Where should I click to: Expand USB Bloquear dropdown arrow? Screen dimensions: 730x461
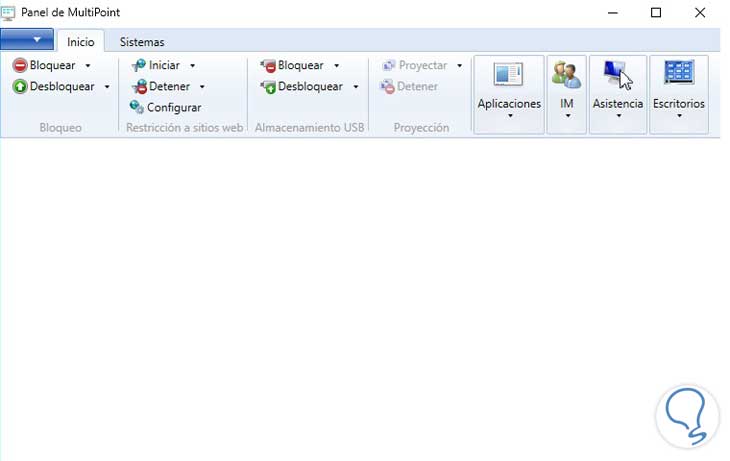coord(337,66)
